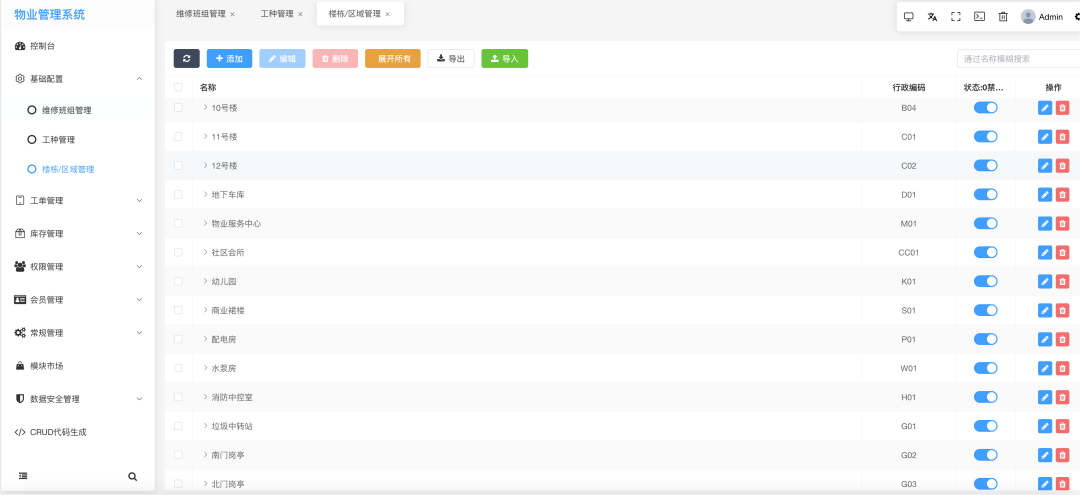Edit the 10号楼 row with pencil icon
The image size is (1080, 495).
(1045, 108)
